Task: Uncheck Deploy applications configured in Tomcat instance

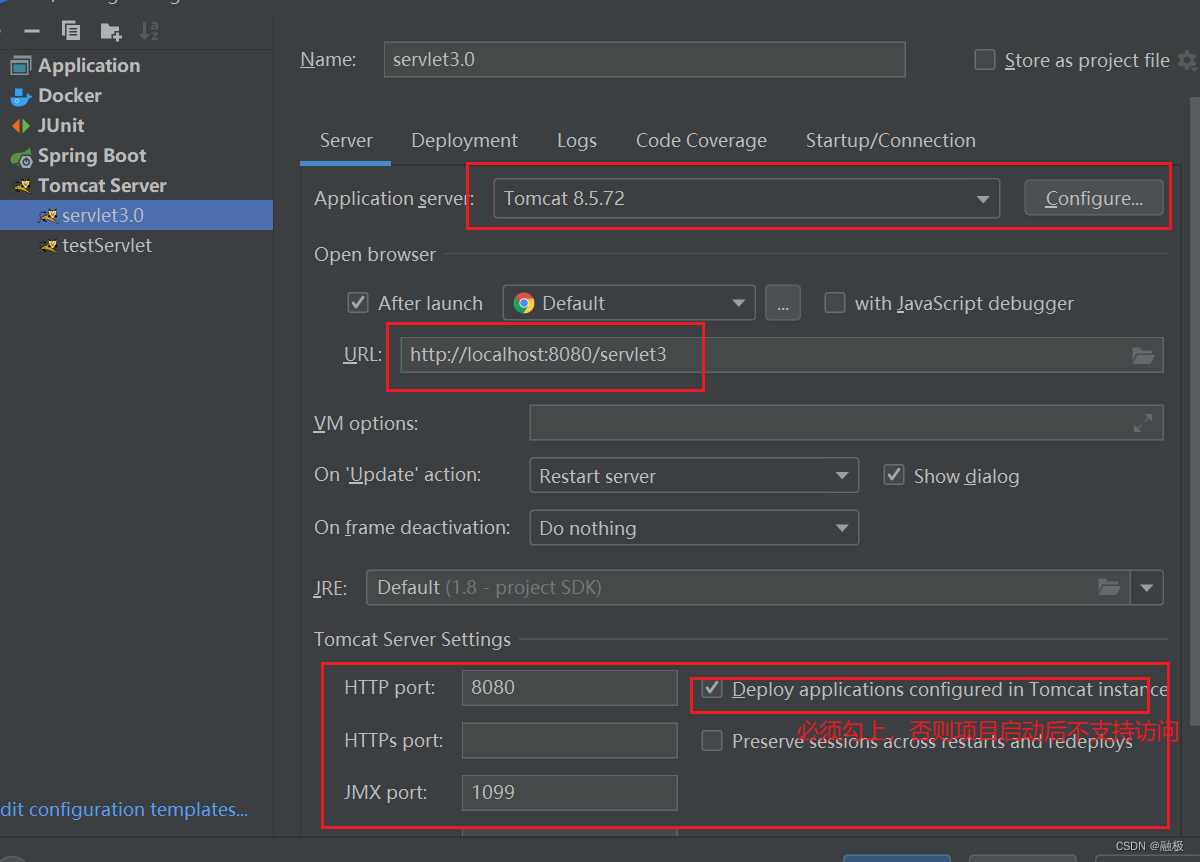Action: [712, 688]
